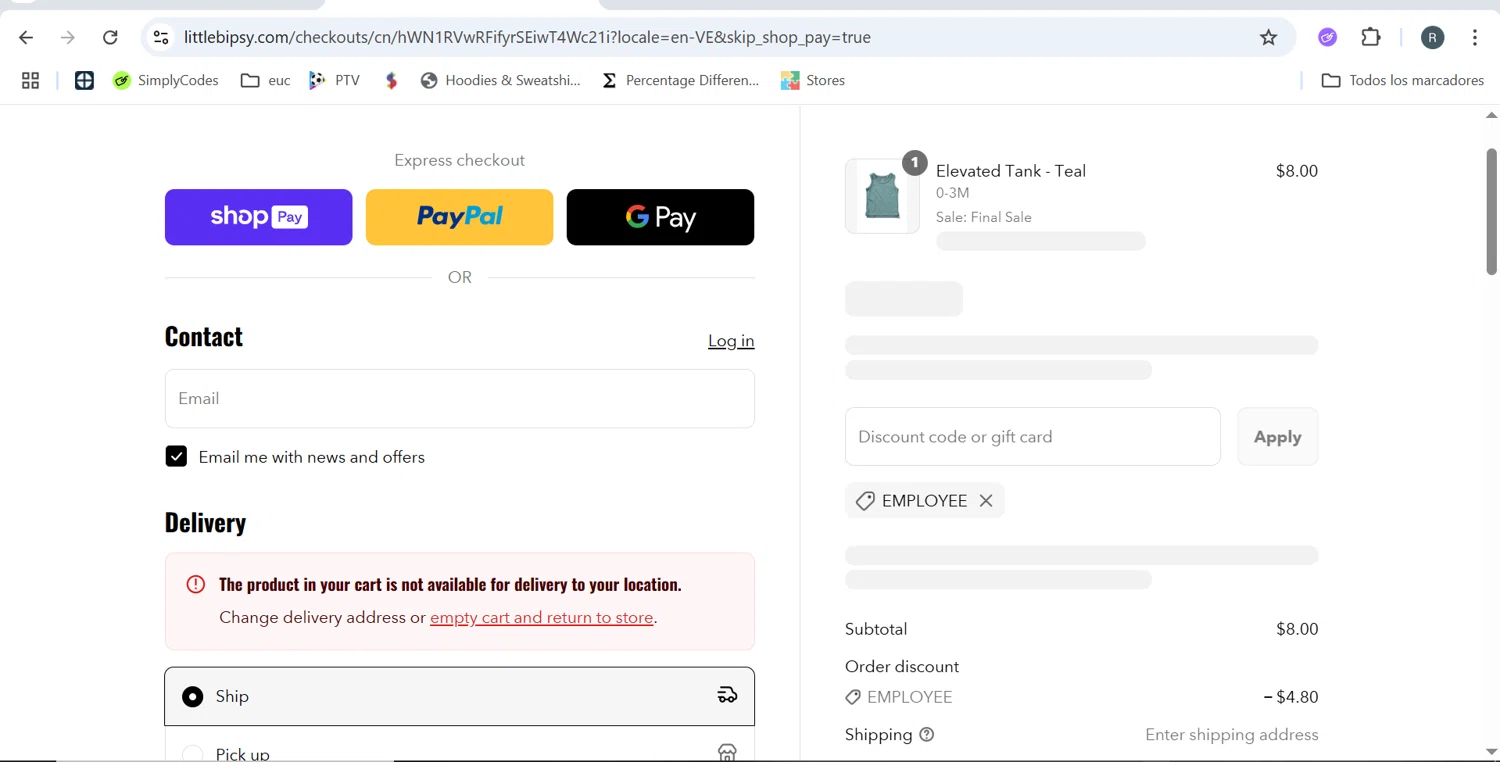Viewport: 1500px width, 762px height.
Task: Open the red dollar-sign bookmark icon
Action: (x=391, y=81)
